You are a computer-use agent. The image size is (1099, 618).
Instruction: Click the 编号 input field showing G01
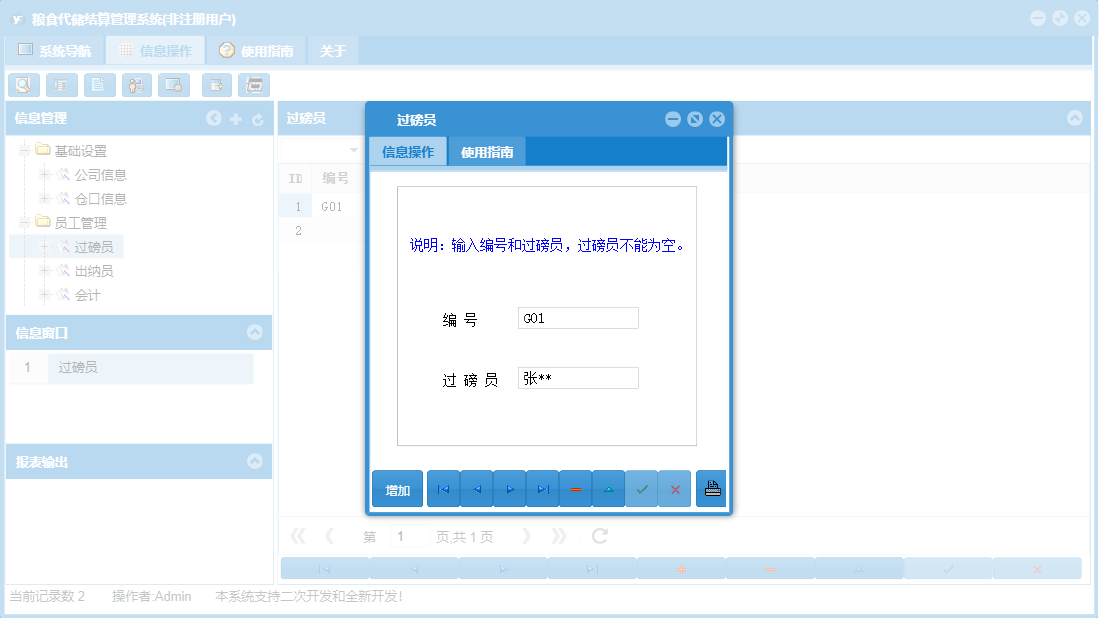click(x=578, y=317)
